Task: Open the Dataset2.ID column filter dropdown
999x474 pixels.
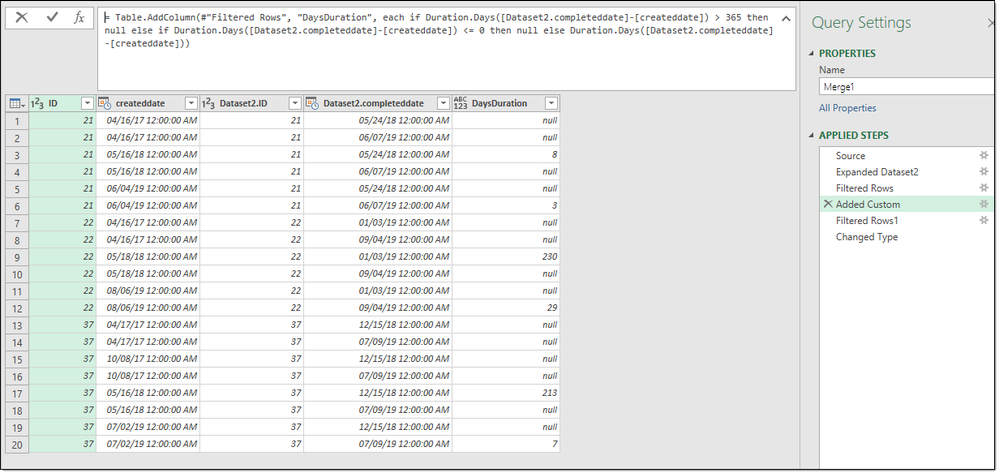Action: click(x=294, y=103)
